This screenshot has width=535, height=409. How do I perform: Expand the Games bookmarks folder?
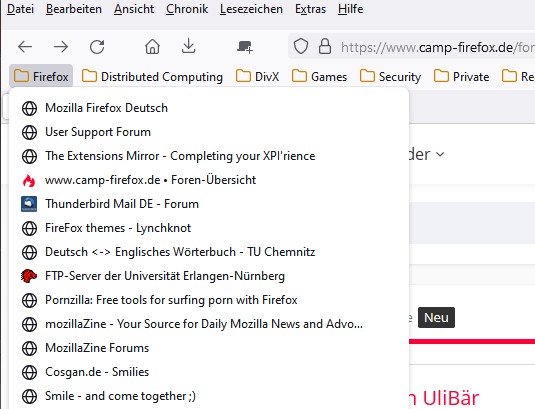coord(319,76)
